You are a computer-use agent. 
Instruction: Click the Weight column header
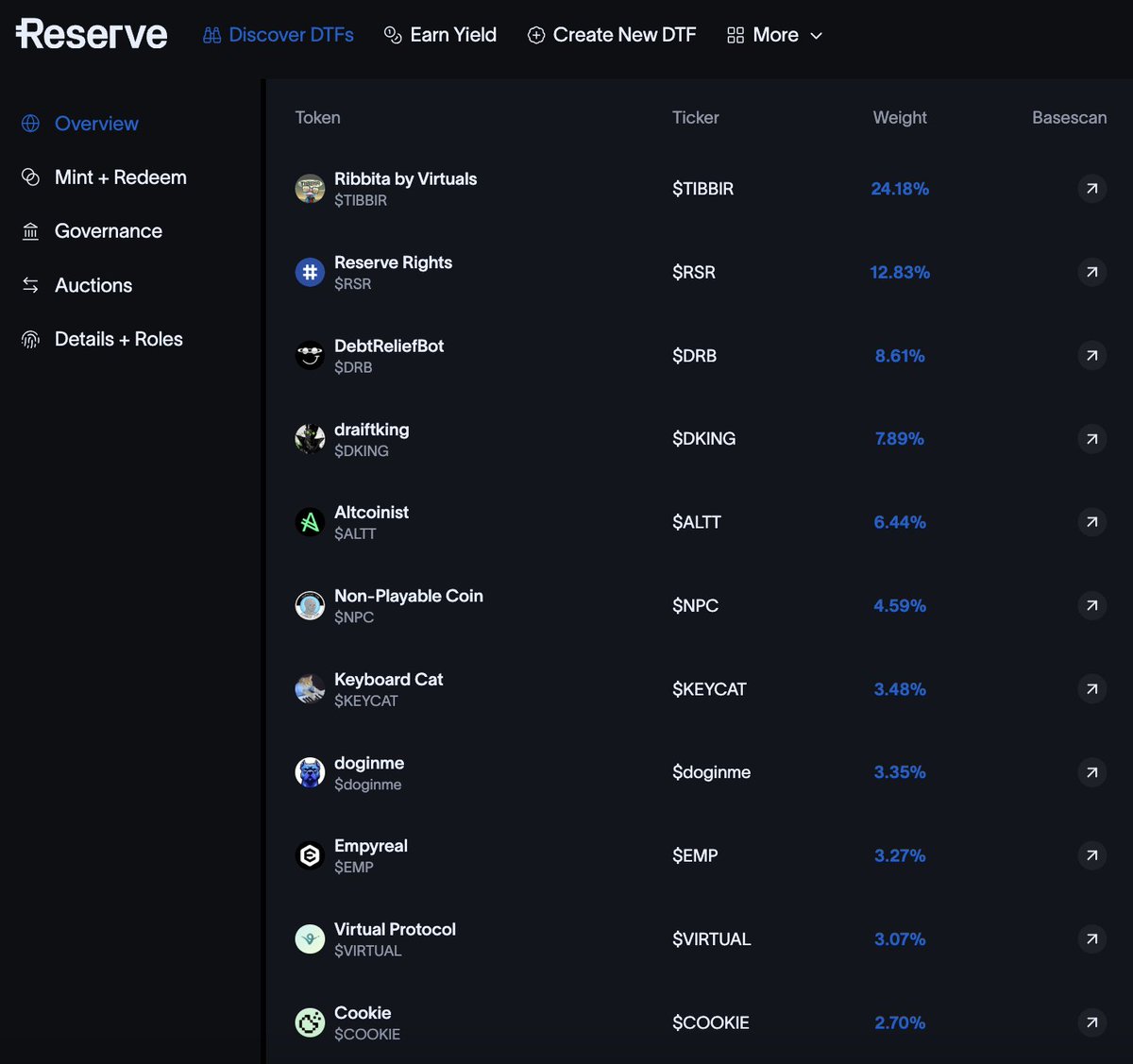(900, 118)
